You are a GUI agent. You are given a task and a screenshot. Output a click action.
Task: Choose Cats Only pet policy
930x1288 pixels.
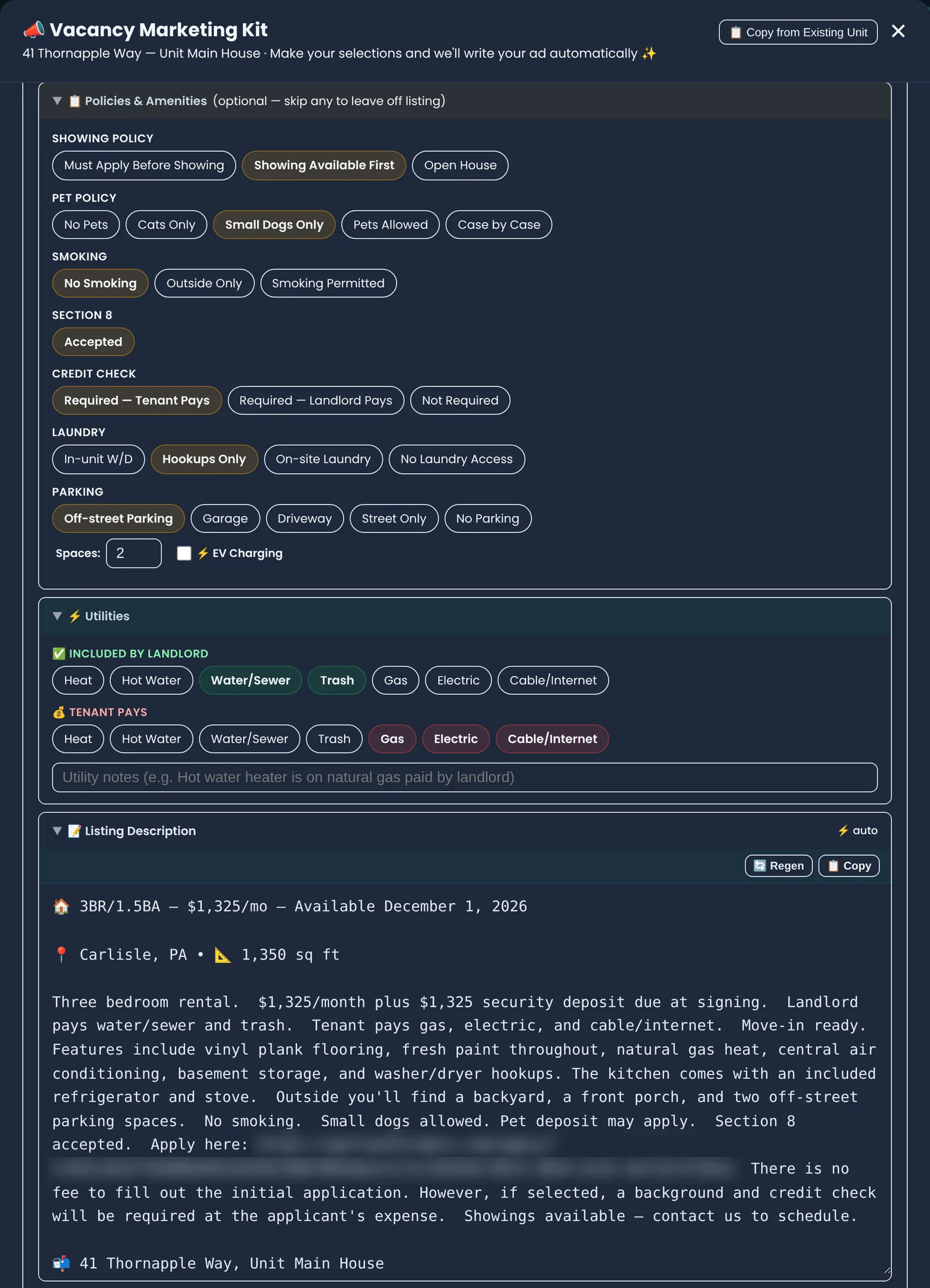click(166, 225)
